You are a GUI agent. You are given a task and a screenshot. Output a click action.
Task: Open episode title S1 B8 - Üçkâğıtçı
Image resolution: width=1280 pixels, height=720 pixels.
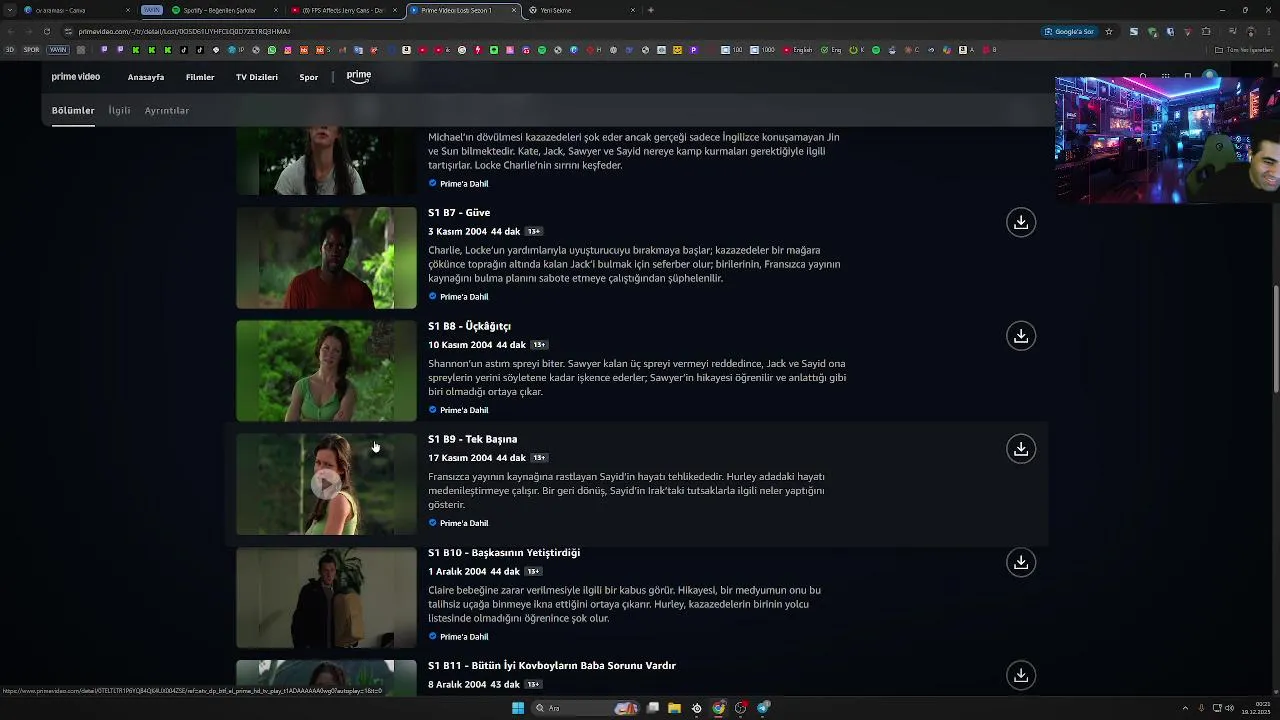469,326
